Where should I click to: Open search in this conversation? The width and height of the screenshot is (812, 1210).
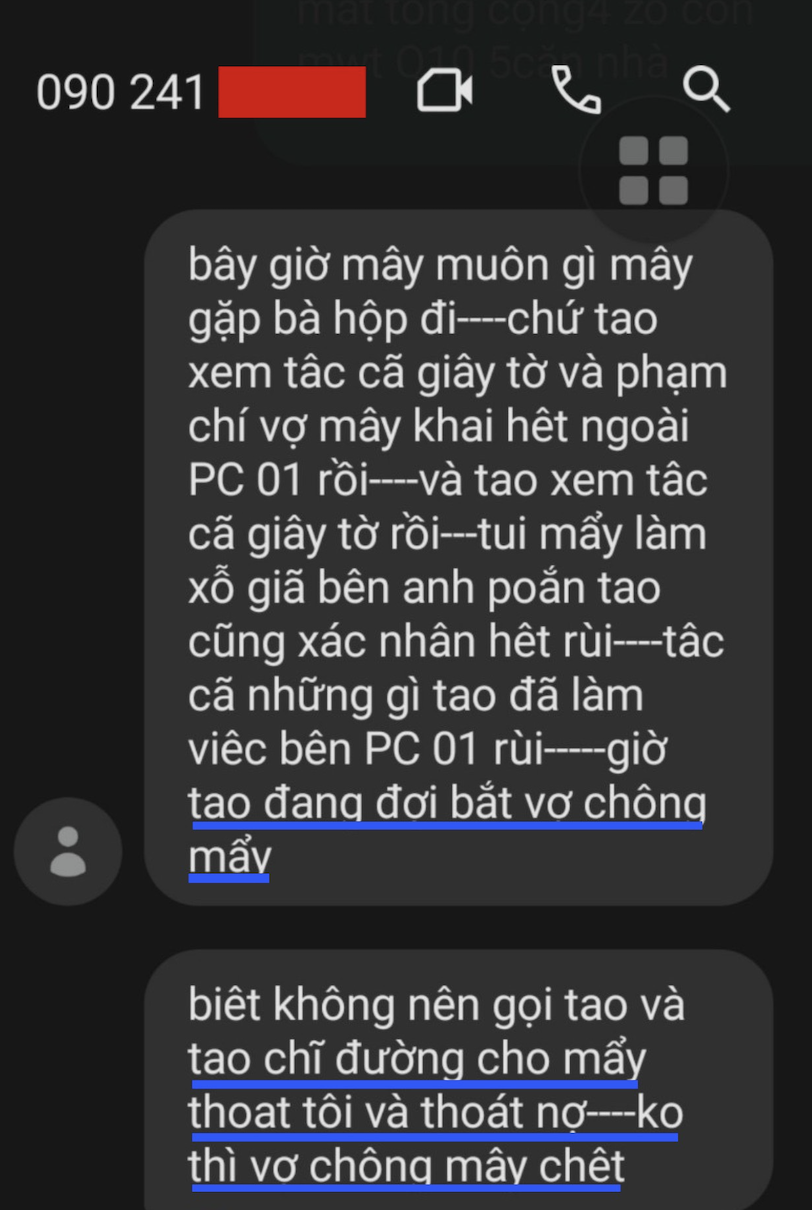(x=707, y=91)
